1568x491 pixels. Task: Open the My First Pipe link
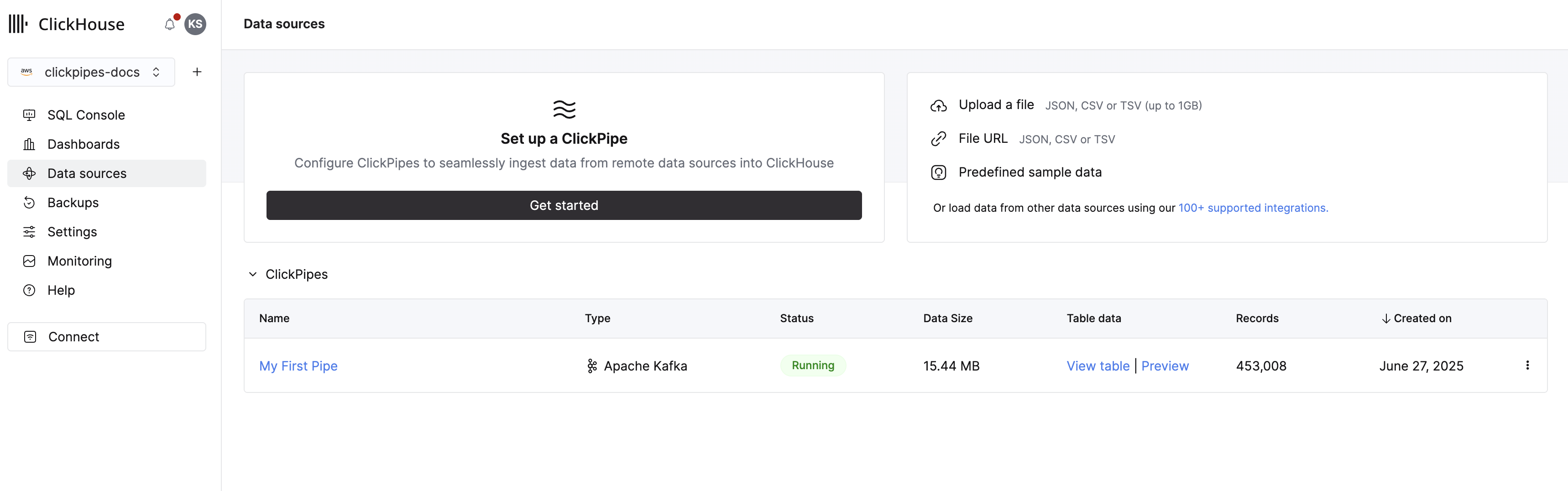[x=298, y=366]
